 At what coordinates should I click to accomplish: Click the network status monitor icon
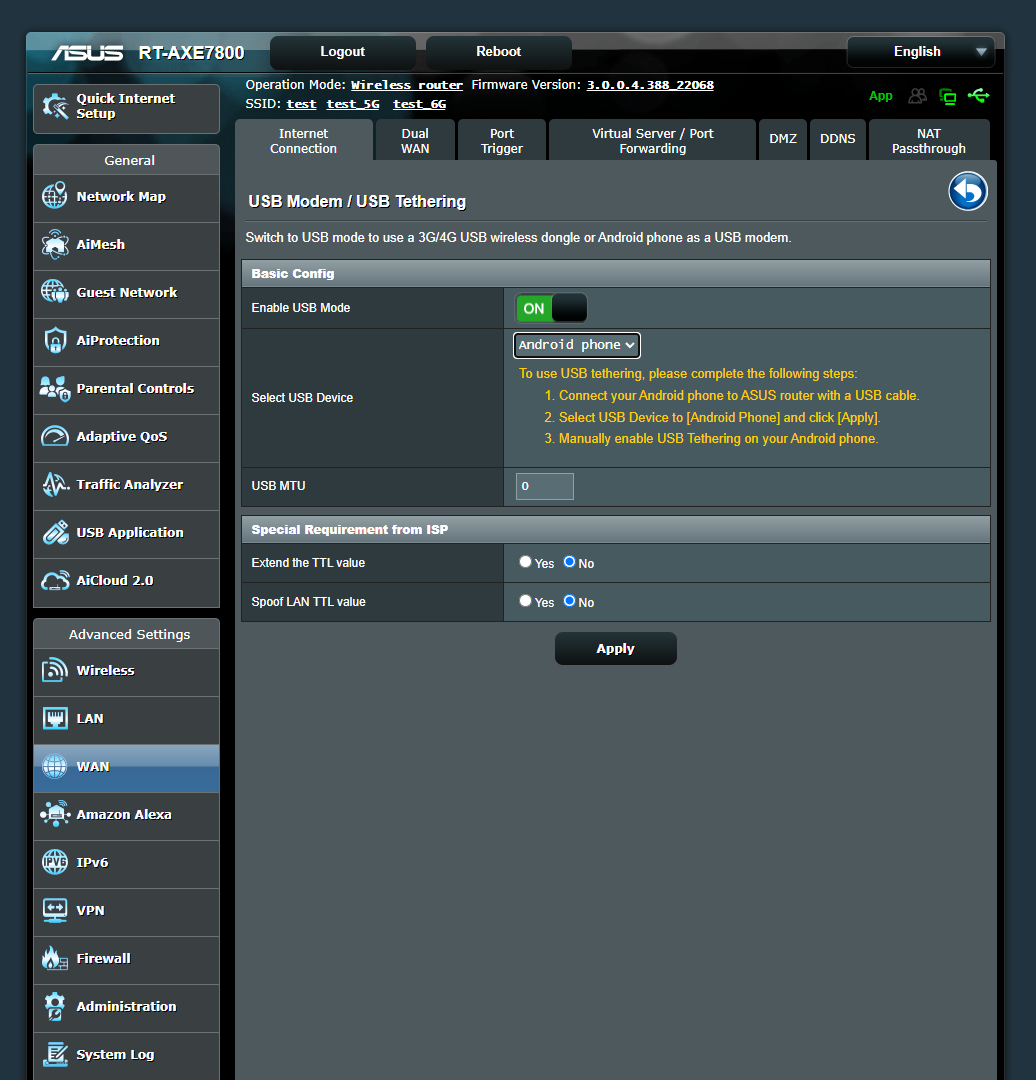click(x=948, y=96)
